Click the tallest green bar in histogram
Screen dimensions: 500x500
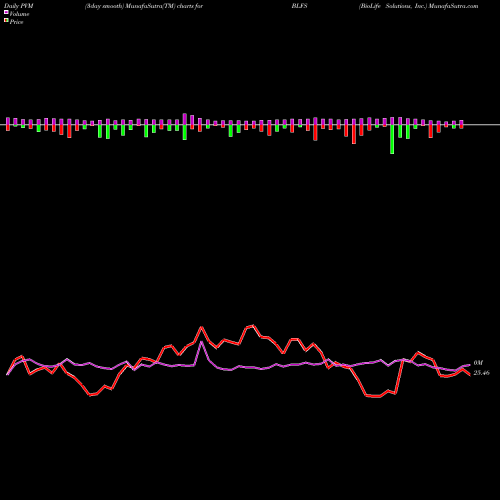392,139
